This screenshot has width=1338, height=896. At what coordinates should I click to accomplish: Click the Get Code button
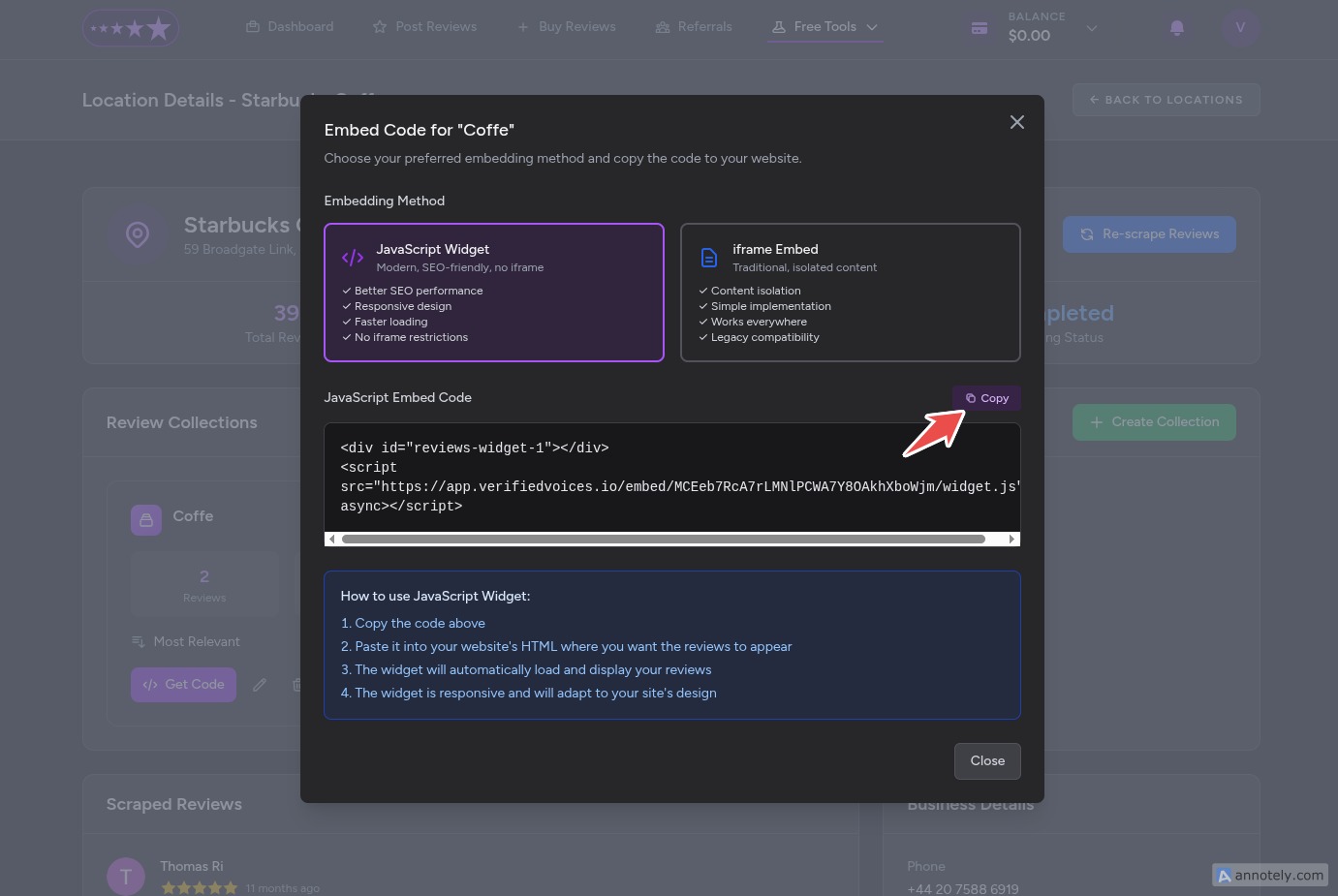183,685
